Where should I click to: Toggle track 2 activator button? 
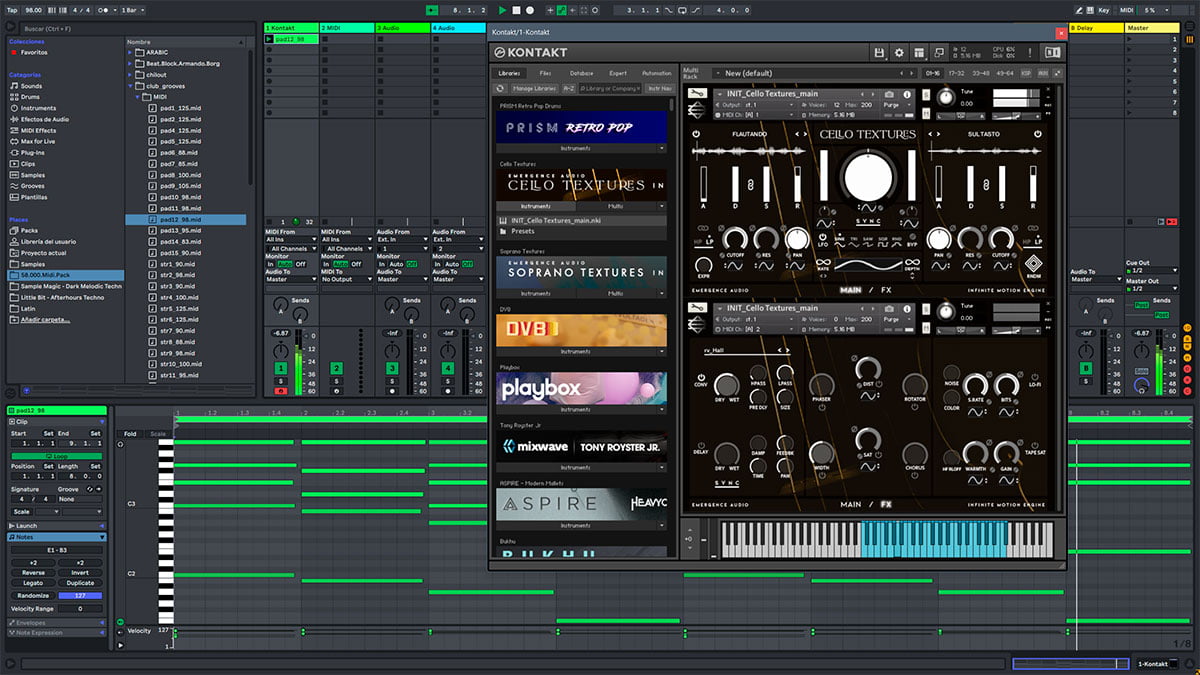point(337,368)
